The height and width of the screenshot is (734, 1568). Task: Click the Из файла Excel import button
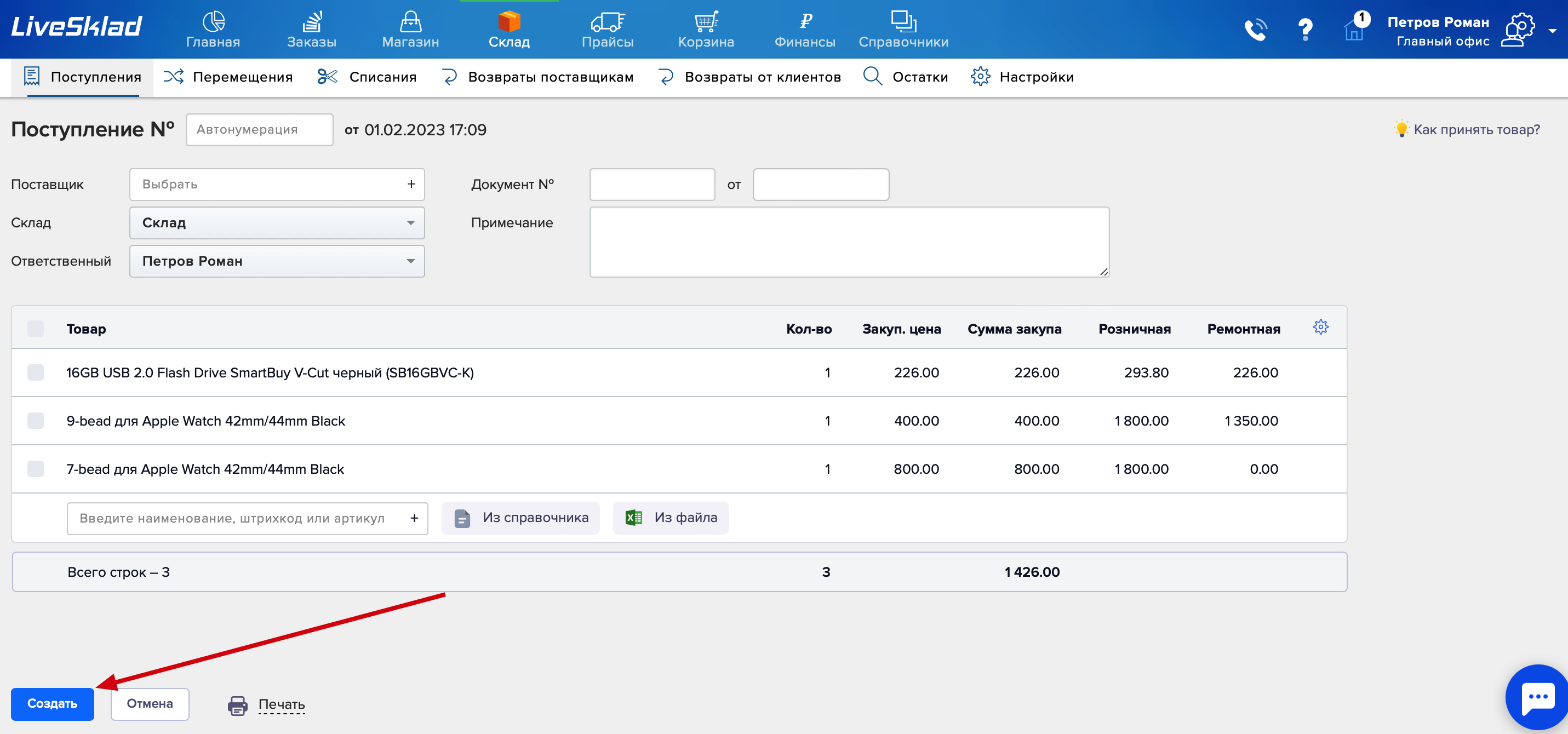tap(671, 518)
